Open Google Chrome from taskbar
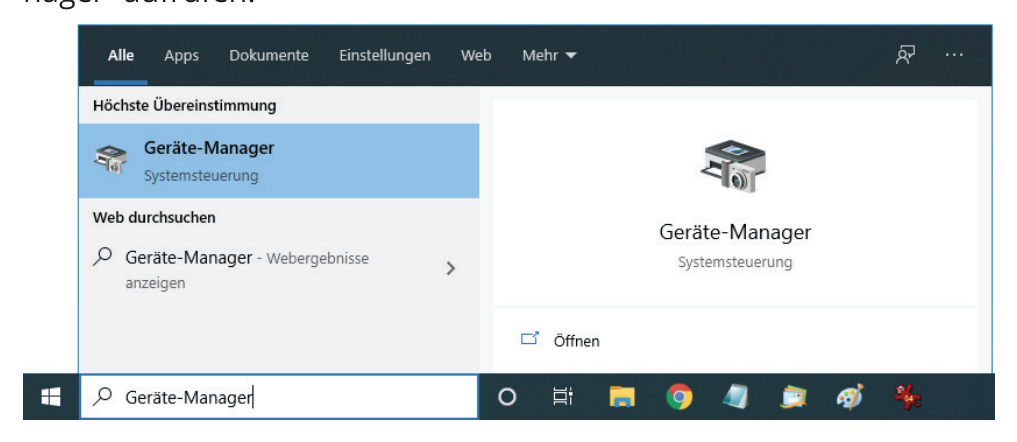The height and width of the screenshot is (442, 1017). click(679, 397)
